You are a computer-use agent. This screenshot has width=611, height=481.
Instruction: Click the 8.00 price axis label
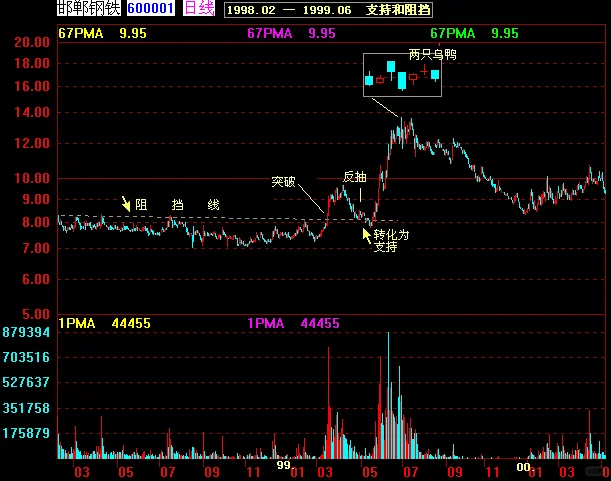pyautogui.click(x=36, y=223)
